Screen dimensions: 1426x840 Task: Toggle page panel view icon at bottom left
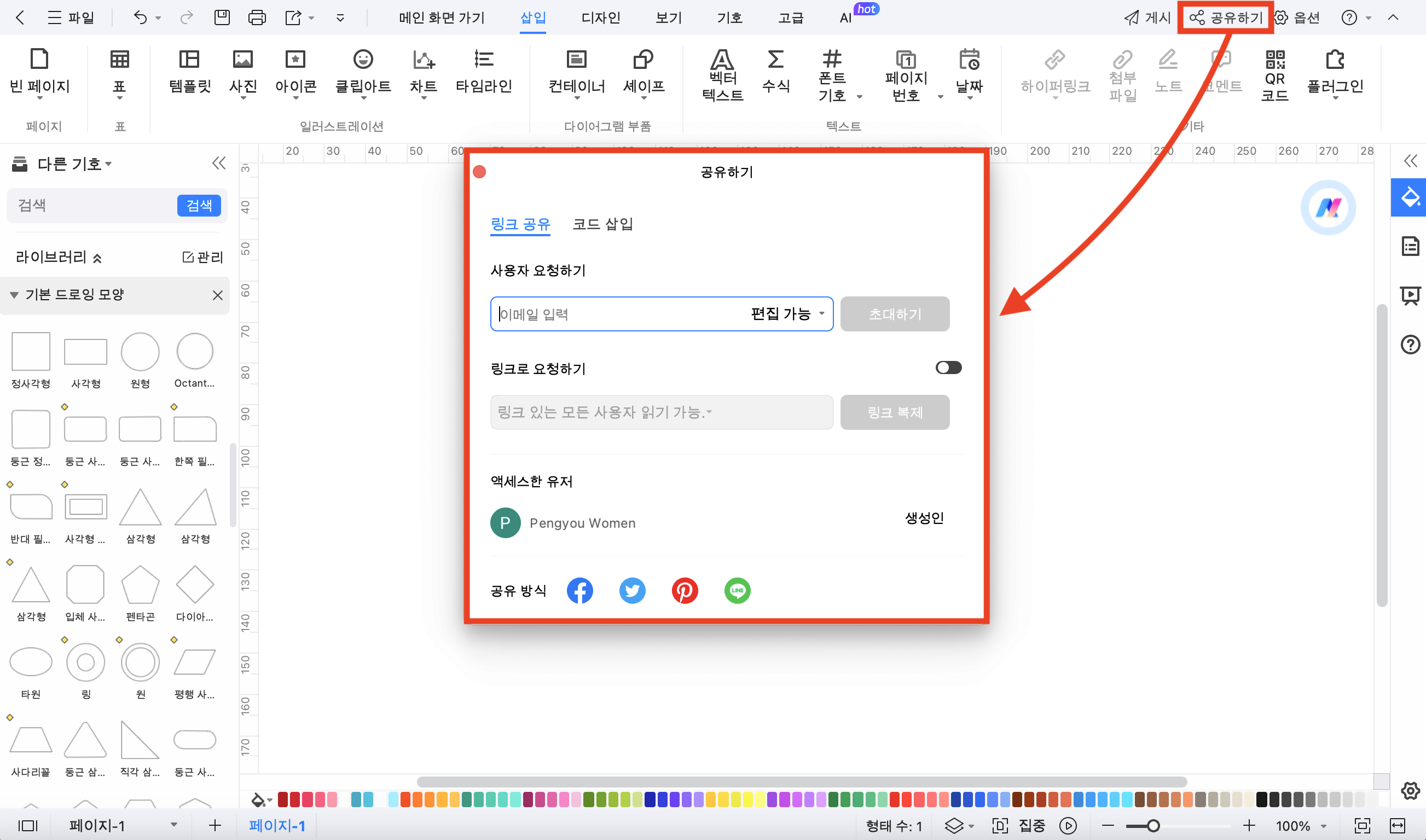(28, 826)
